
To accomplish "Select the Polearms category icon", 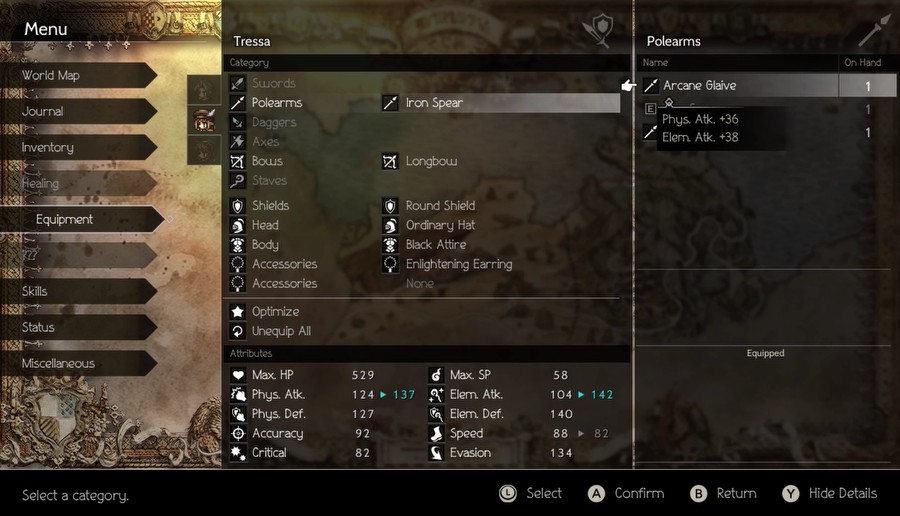I will coord(238,103).
